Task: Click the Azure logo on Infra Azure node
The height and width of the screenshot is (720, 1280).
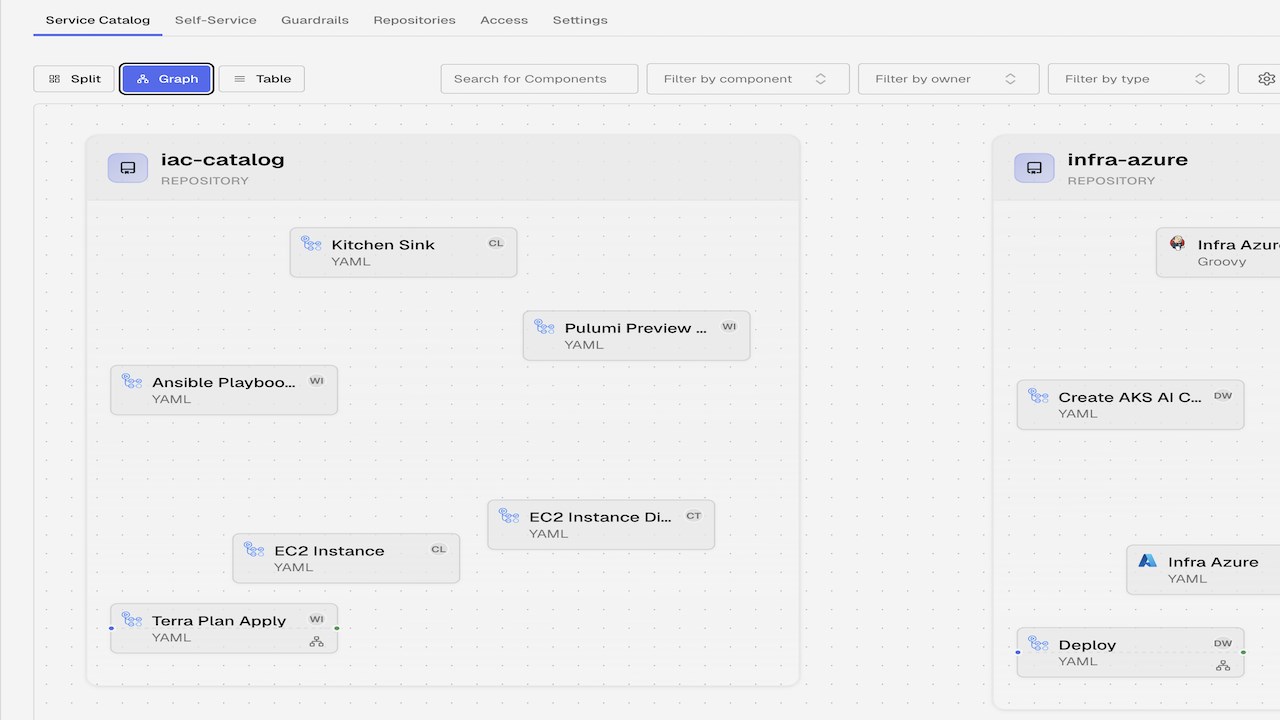Action: (1148, 561)
